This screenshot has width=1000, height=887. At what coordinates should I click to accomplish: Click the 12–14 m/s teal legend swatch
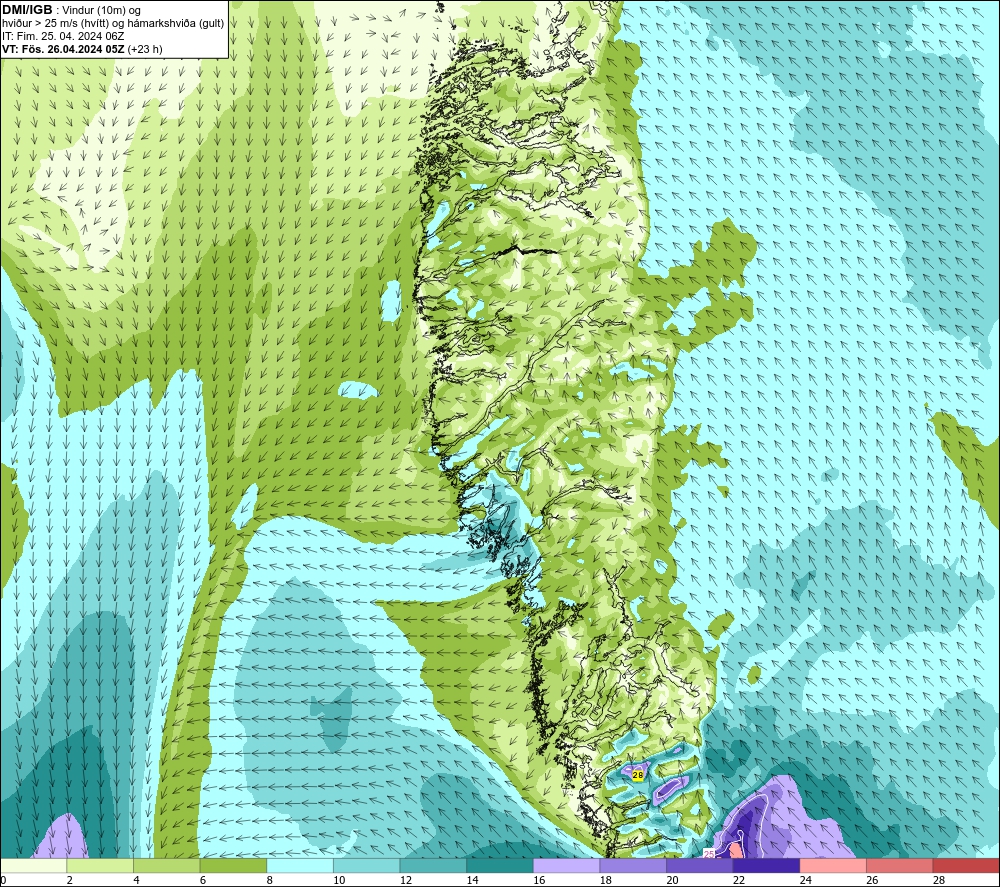(x=433, y=865)
